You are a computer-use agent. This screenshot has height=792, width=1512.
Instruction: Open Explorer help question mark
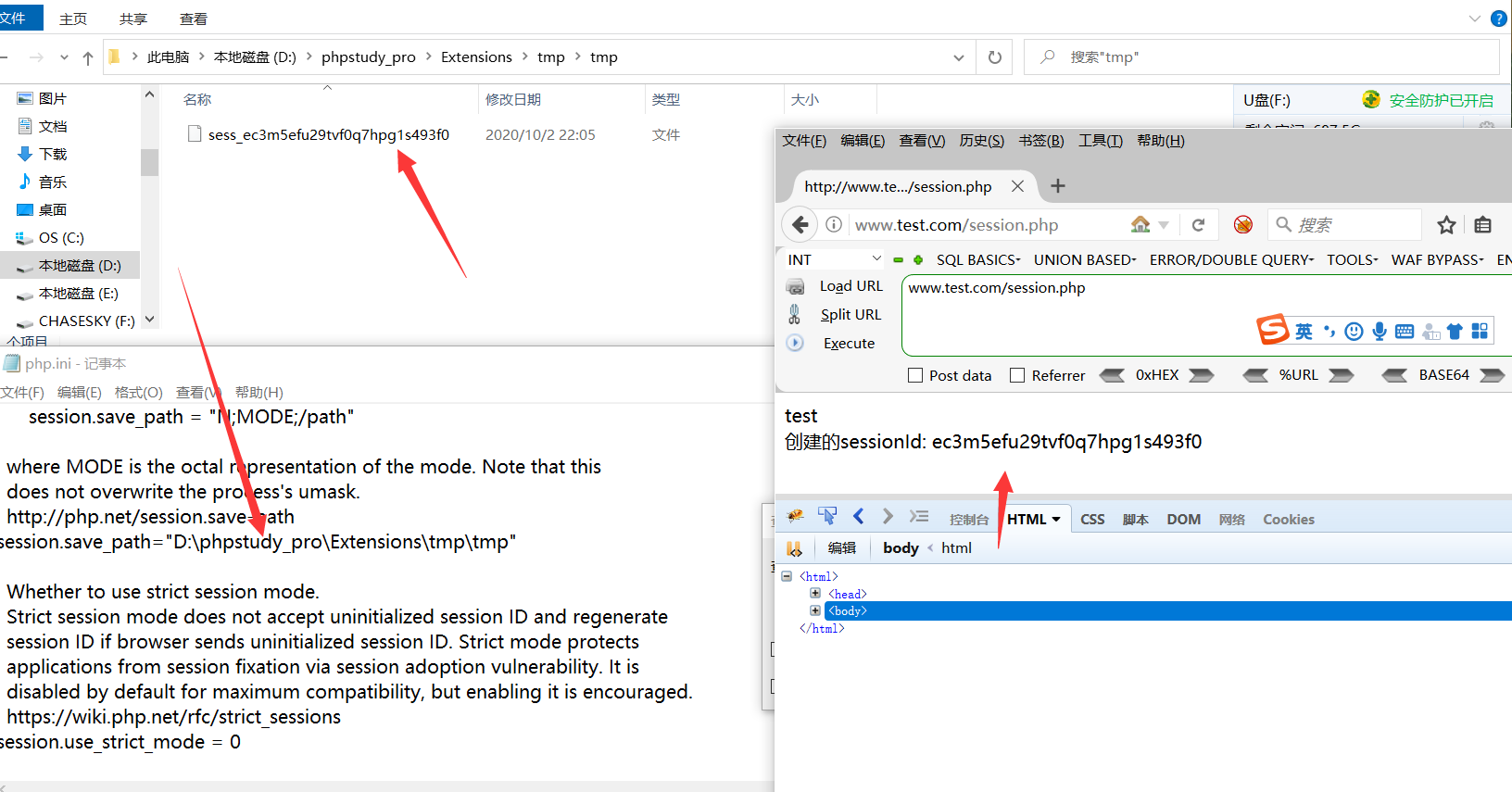pyautogui.click(x=1498, y=19)
